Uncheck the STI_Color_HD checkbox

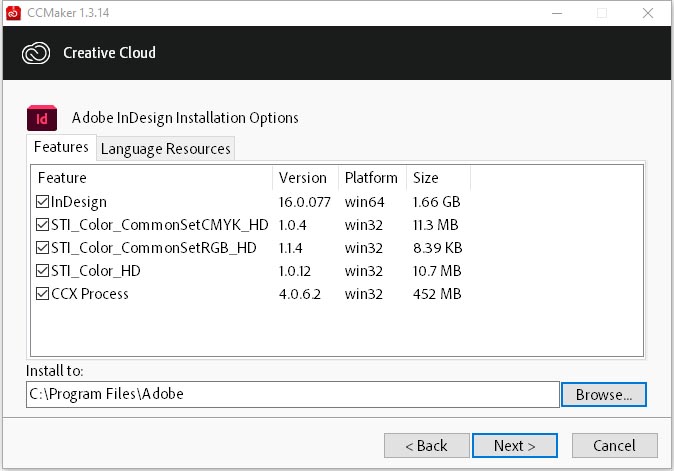(x=42, y=271)
